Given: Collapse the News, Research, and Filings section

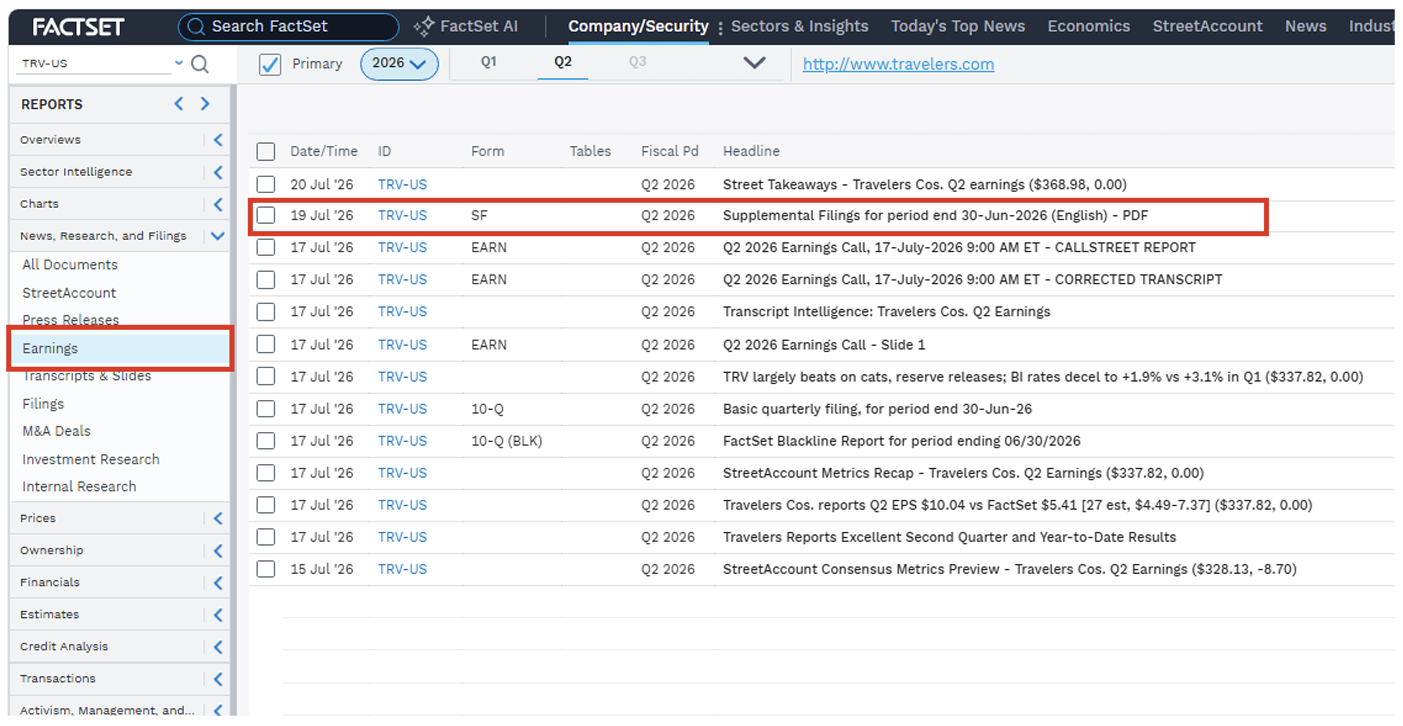Looking at the screenshot, I should (x=218, y=236).
